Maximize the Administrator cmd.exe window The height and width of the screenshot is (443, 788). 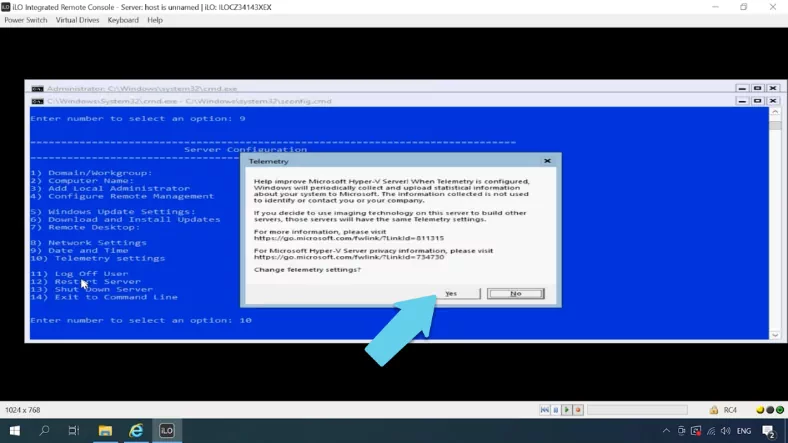pyautogui.click(x=757, y=88)
